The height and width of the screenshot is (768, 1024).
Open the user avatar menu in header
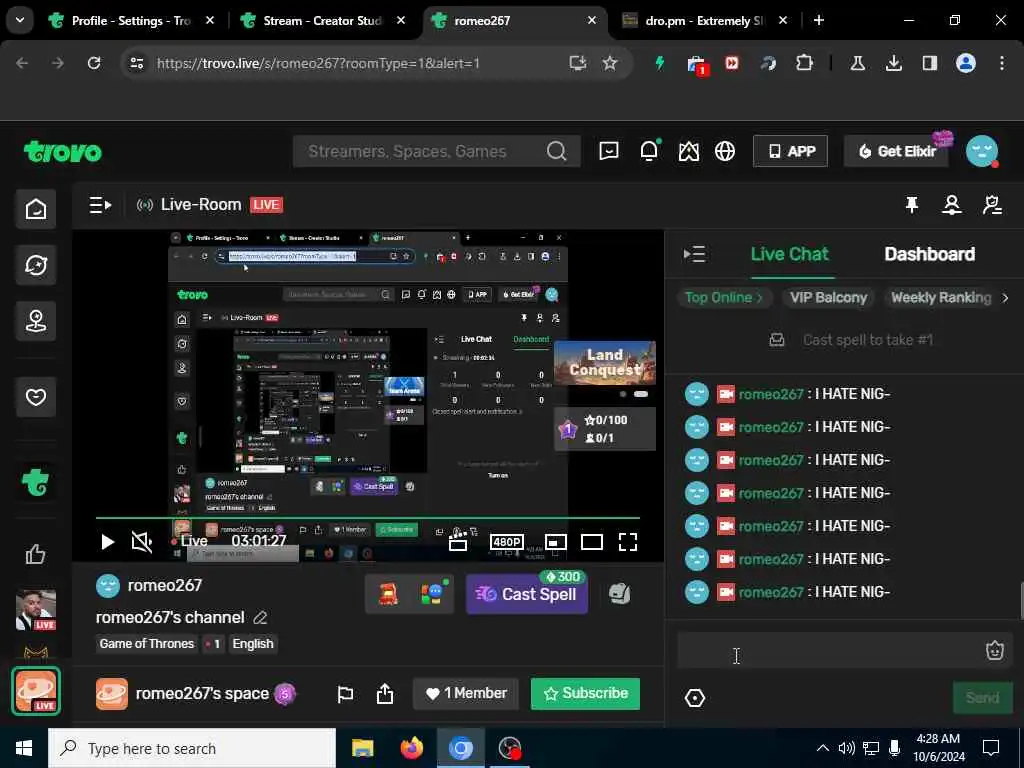(x=982, y=152)
